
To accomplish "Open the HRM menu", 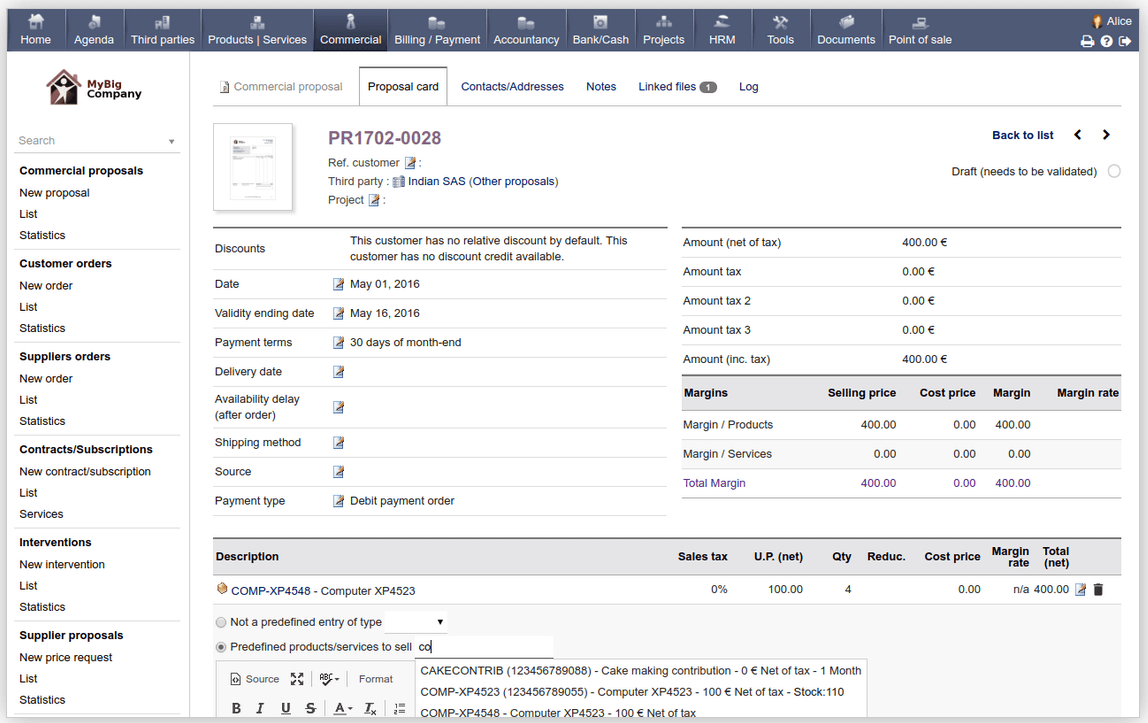I will tap(722, 30).
